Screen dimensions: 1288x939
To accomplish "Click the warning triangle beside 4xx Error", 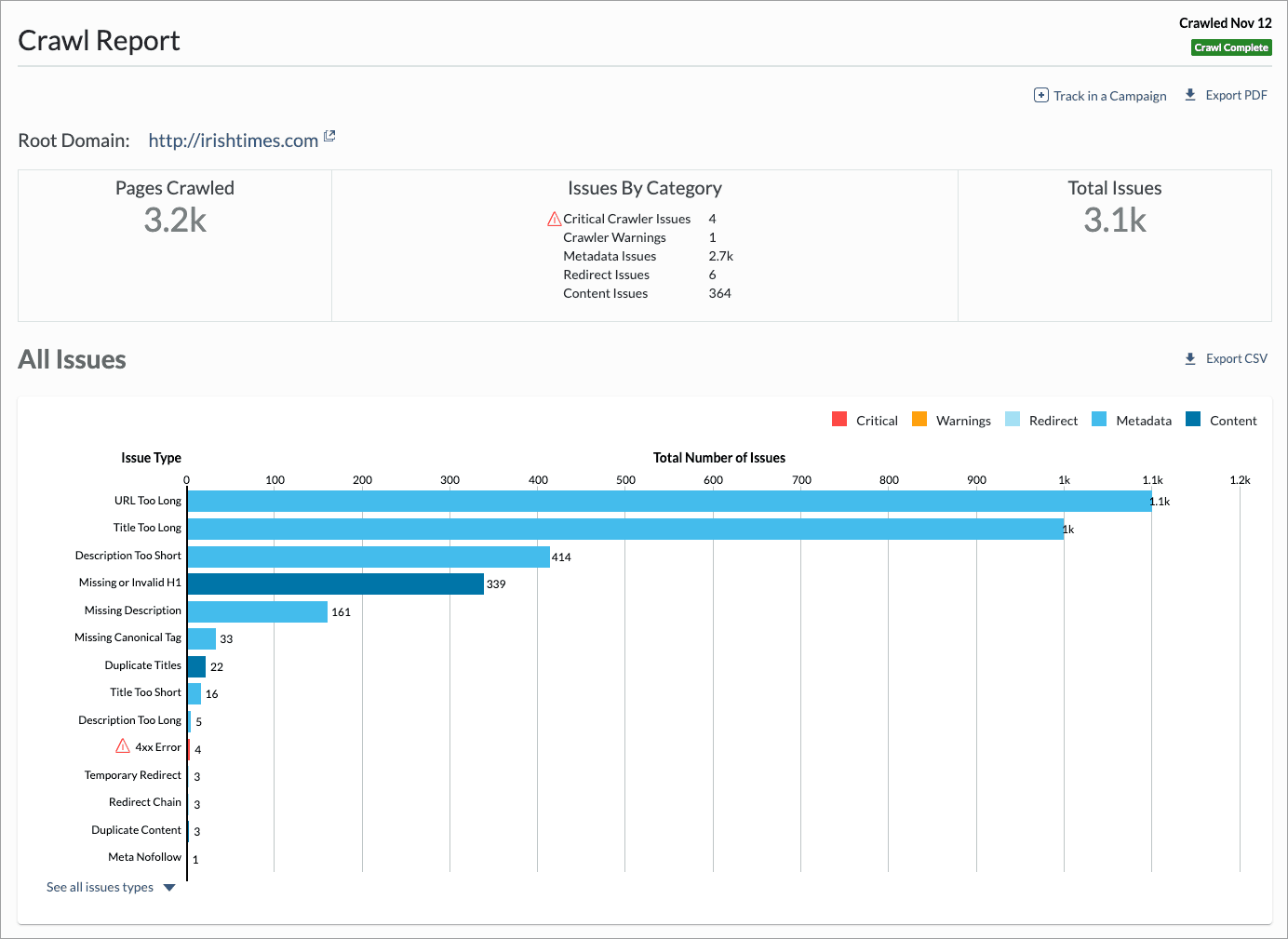I will click(122, 745).
